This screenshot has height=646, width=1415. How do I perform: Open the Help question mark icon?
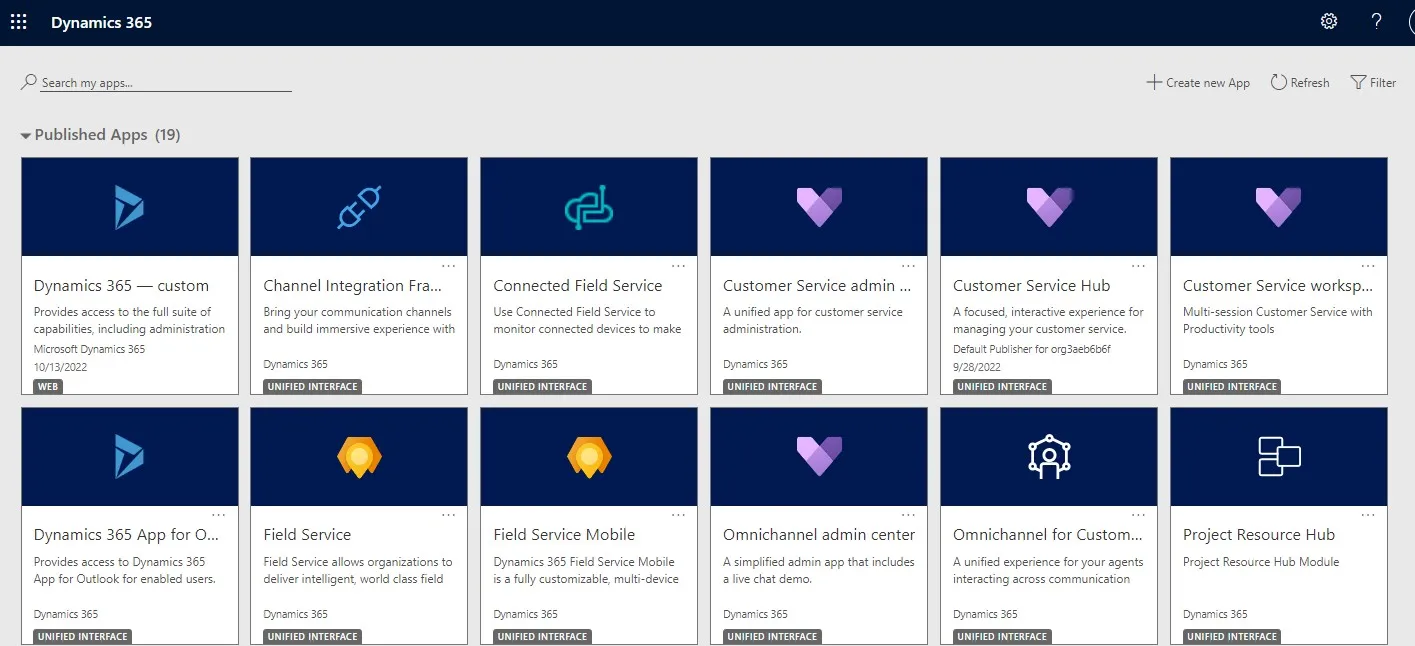pyautogui.click(x=1377, y=21)
